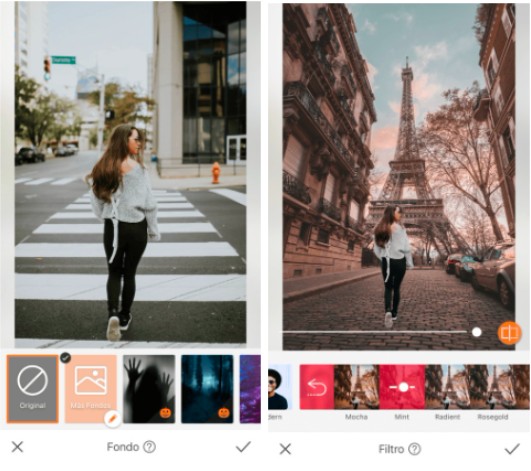Open help icon next to Filtro
Image resolution: width=531 pixels, height=471 pixels.
(415, 449)
